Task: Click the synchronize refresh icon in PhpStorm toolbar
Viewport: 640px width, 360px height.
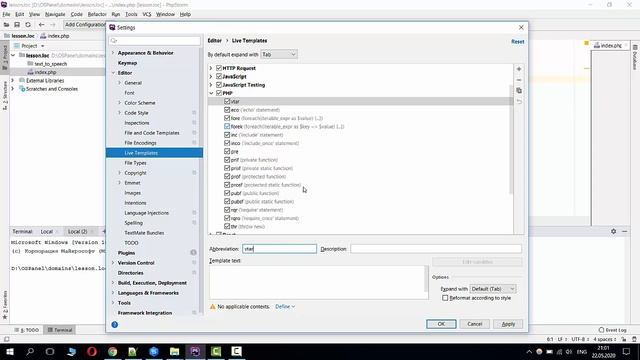Action: (x=28, y=25)
